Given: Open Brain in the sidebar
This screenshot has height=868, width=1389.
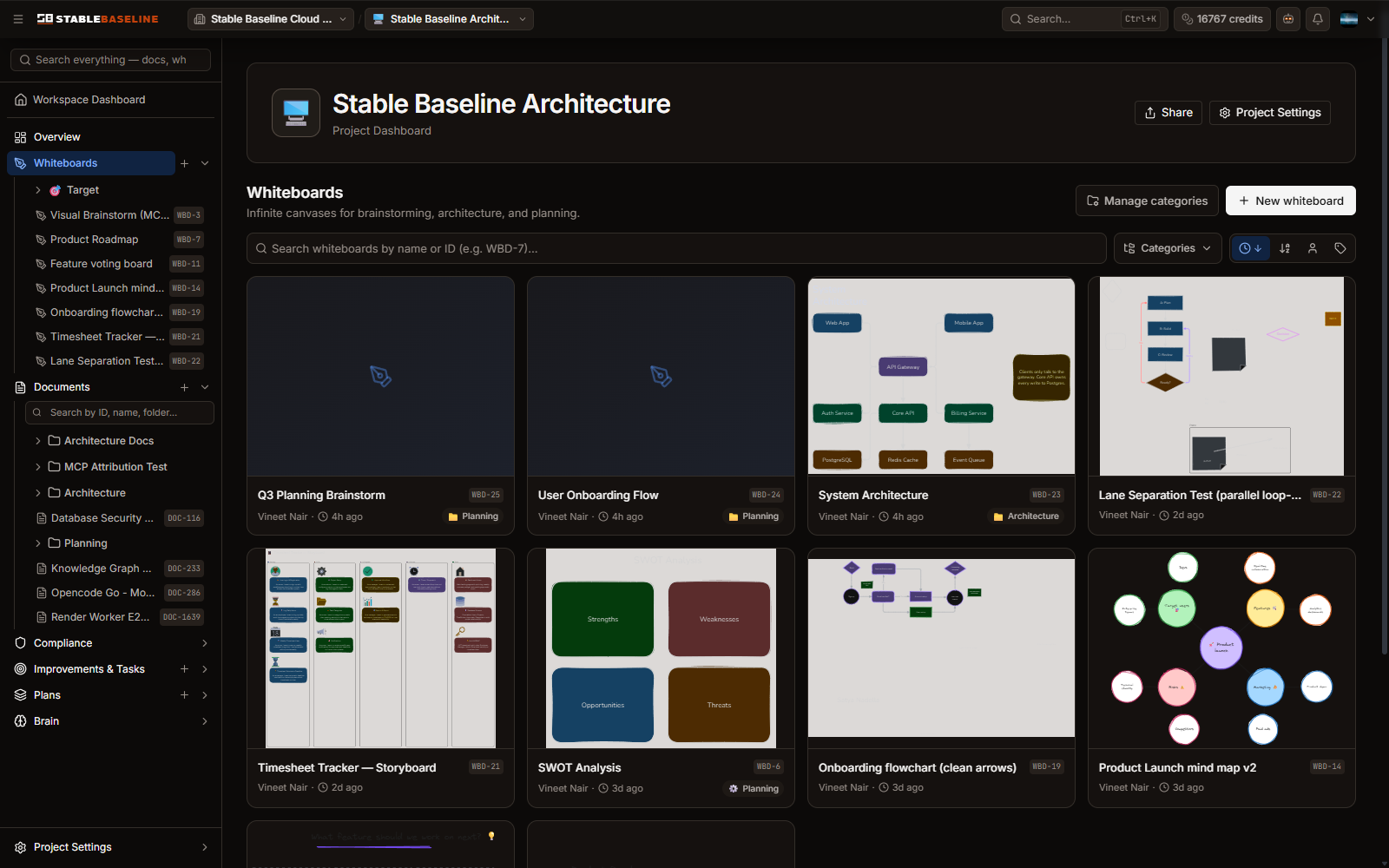Looking at the screenshot, I should [47, 721].
